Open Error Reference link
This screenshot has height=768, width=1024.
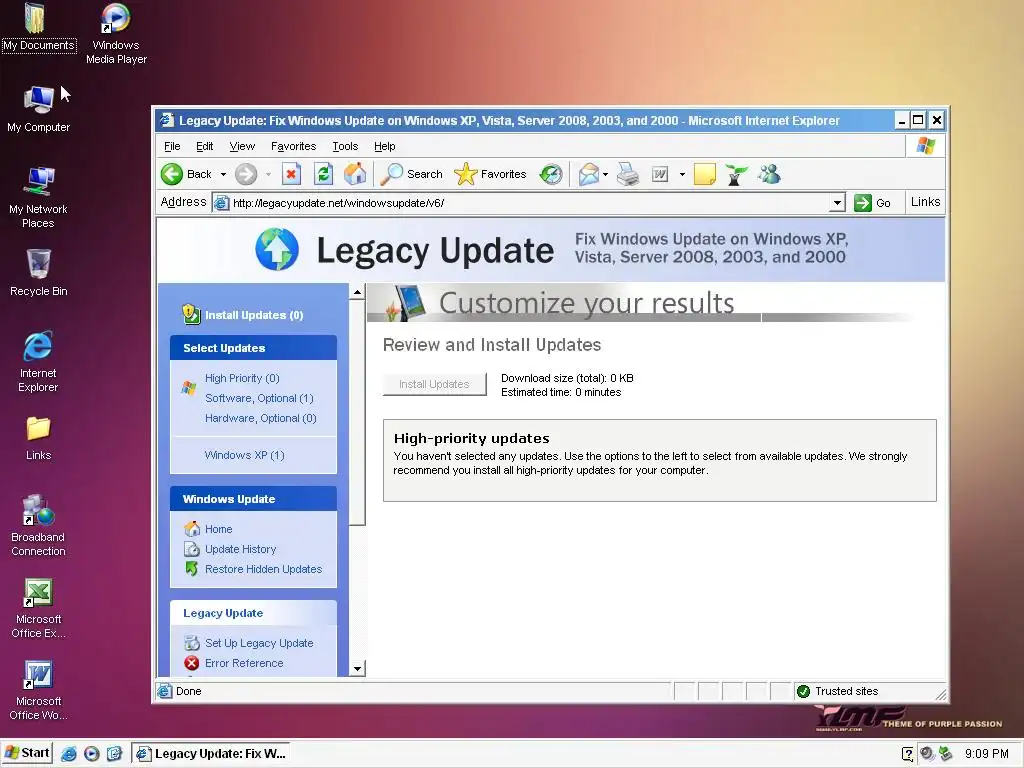(244, 663)
